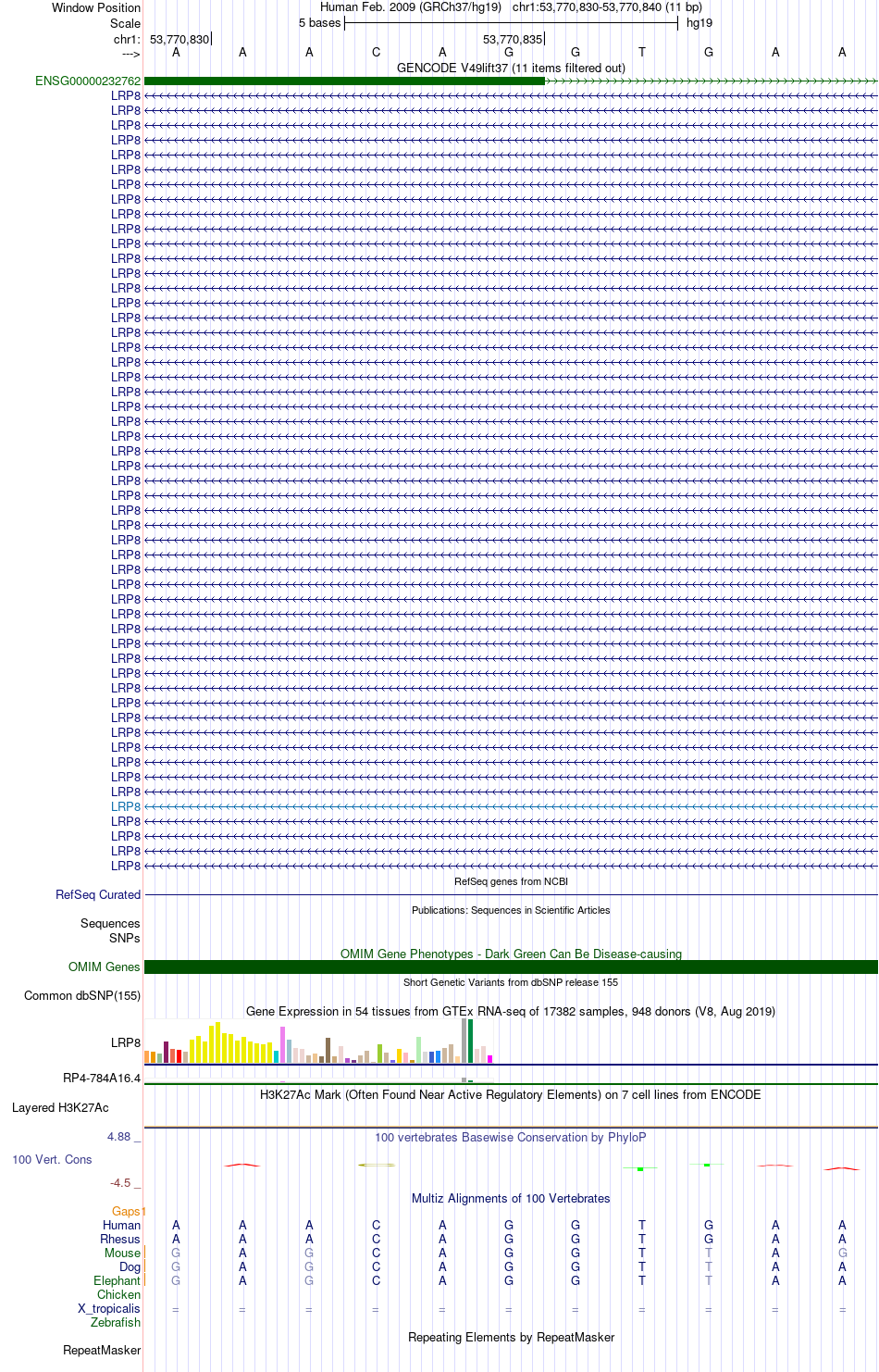Click the 53,770,830 position marker
The width and height of the screenshot is (879, 1372).
[180, 40]
